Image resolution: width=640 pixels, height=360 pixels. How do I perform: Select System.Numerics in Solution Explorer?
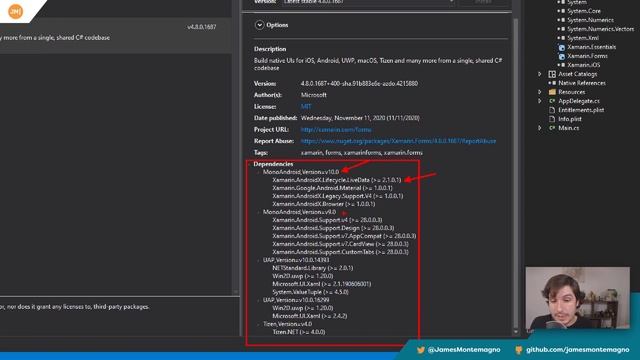click(590, 20)
